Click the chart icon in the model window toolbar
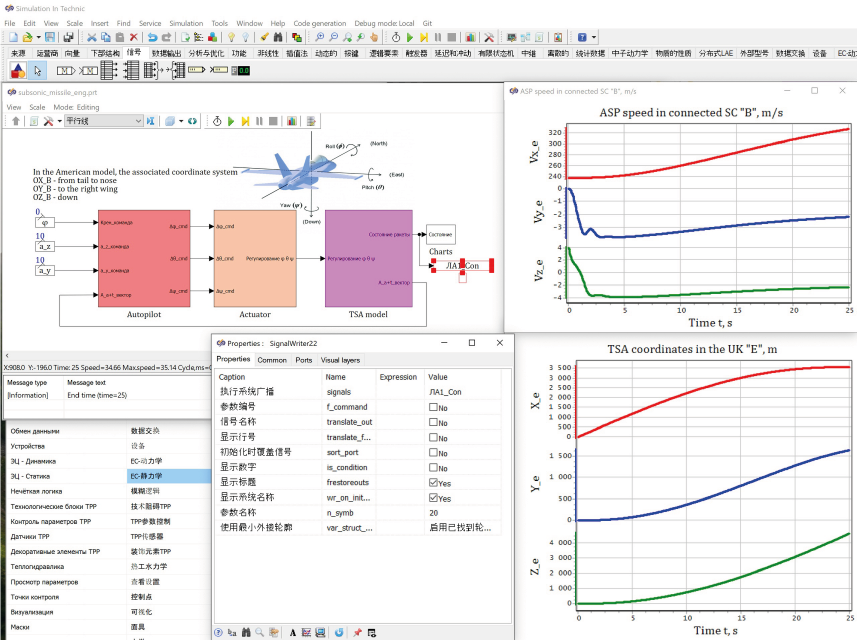This screenshot has width=857, height=640. [291, 121]
